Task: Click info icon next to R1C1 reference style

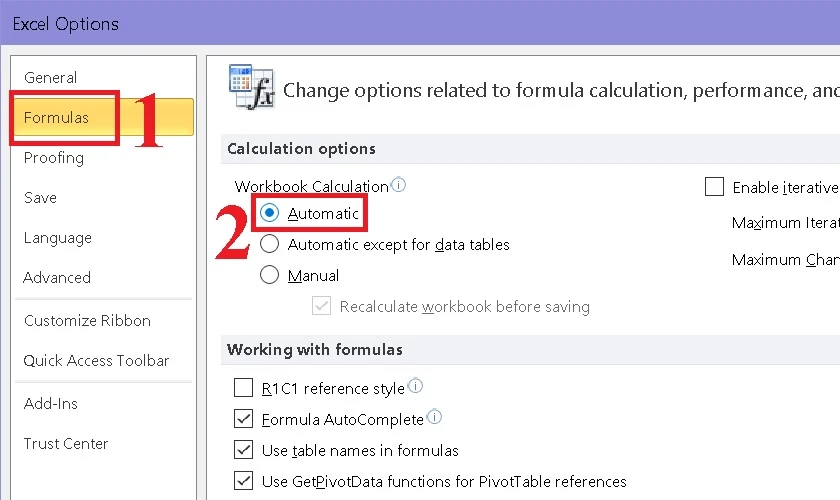Action: [415, 385]
